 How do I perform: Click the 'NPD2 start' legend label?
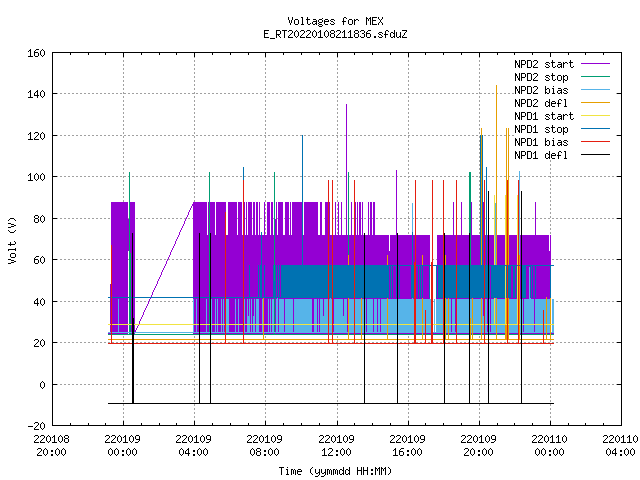coord(544,64)
